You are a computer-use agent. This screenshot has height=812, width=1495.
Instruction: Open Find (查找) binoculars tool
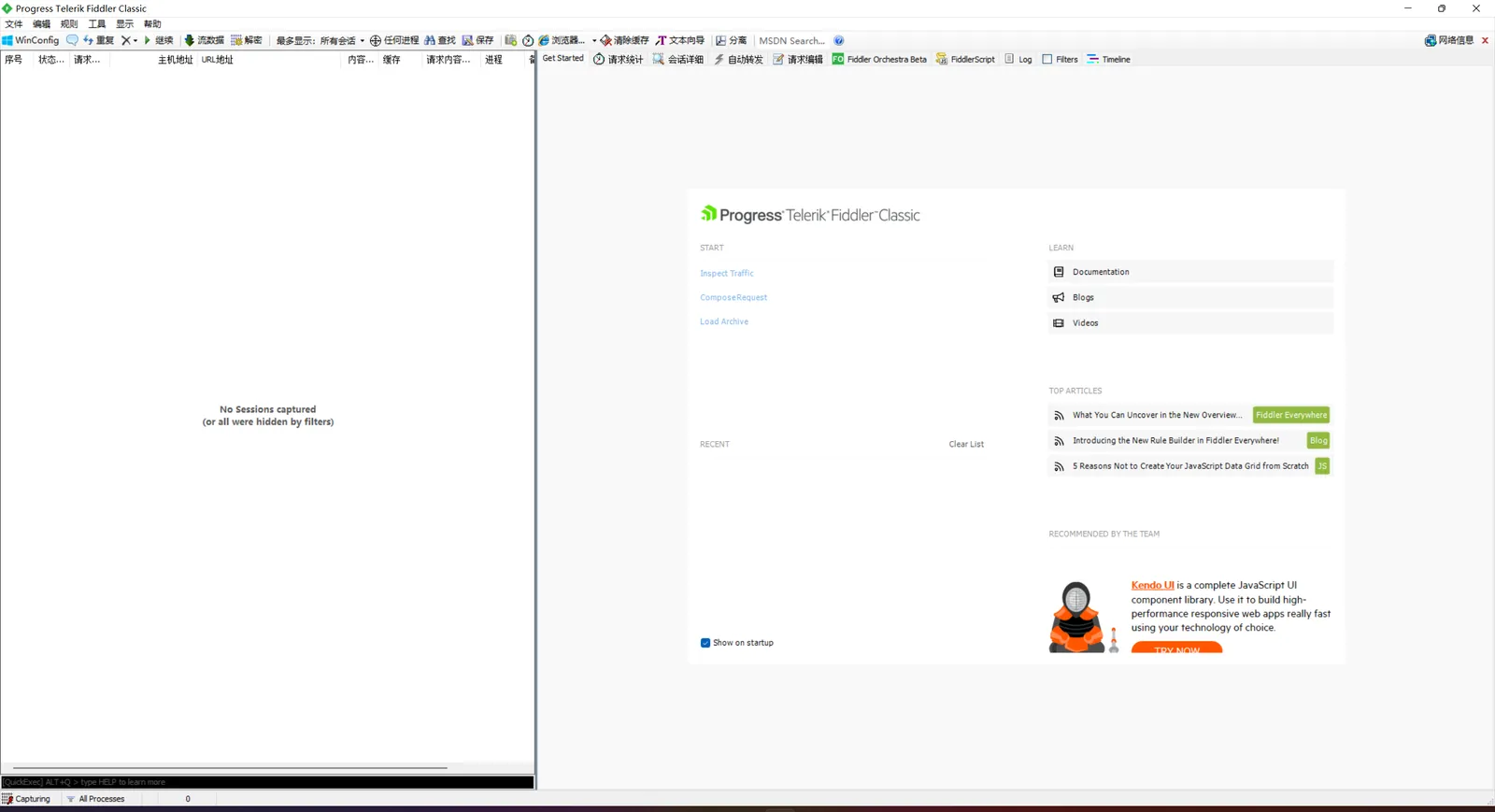pos(440,40)
